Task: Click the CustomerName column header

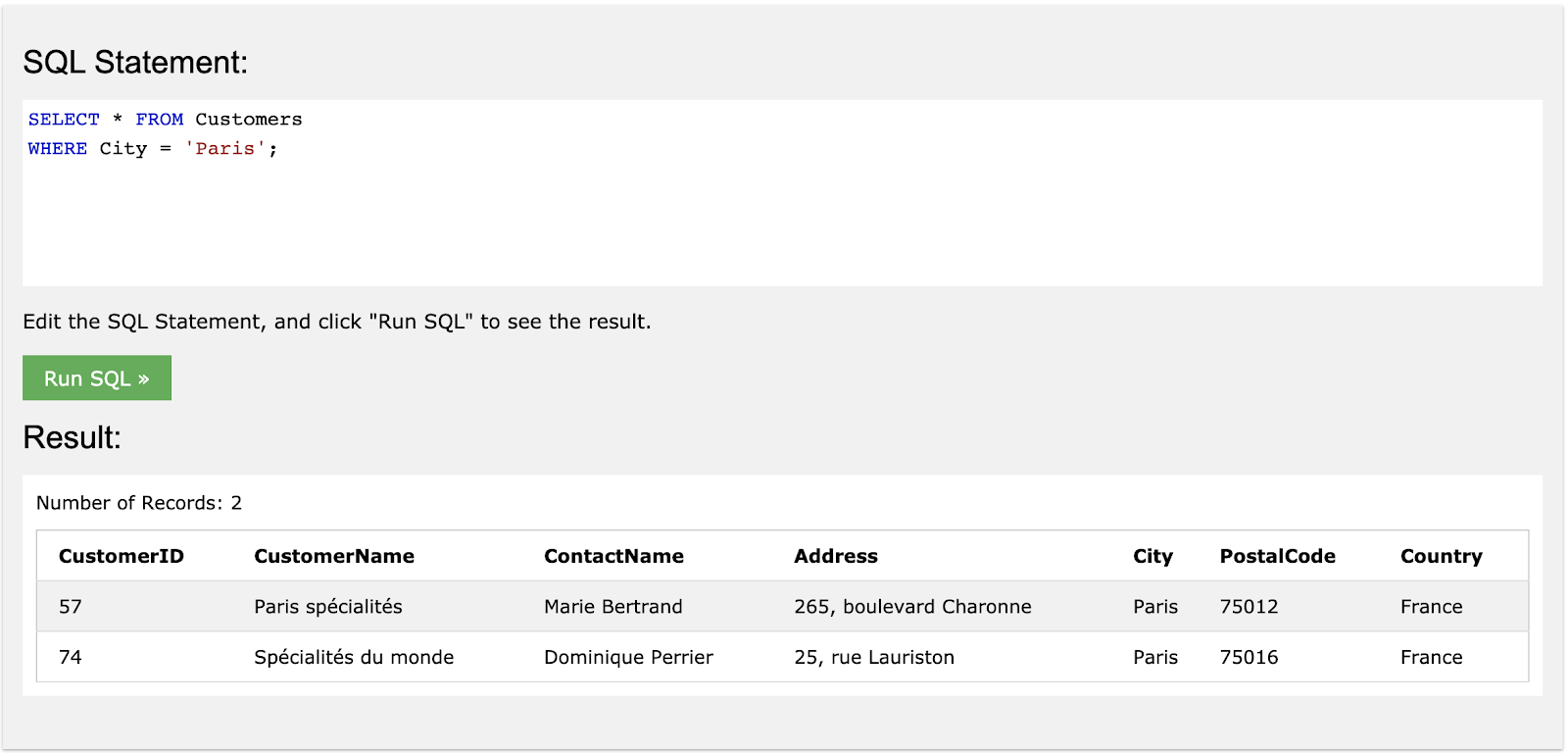Action: click(334, 557)
